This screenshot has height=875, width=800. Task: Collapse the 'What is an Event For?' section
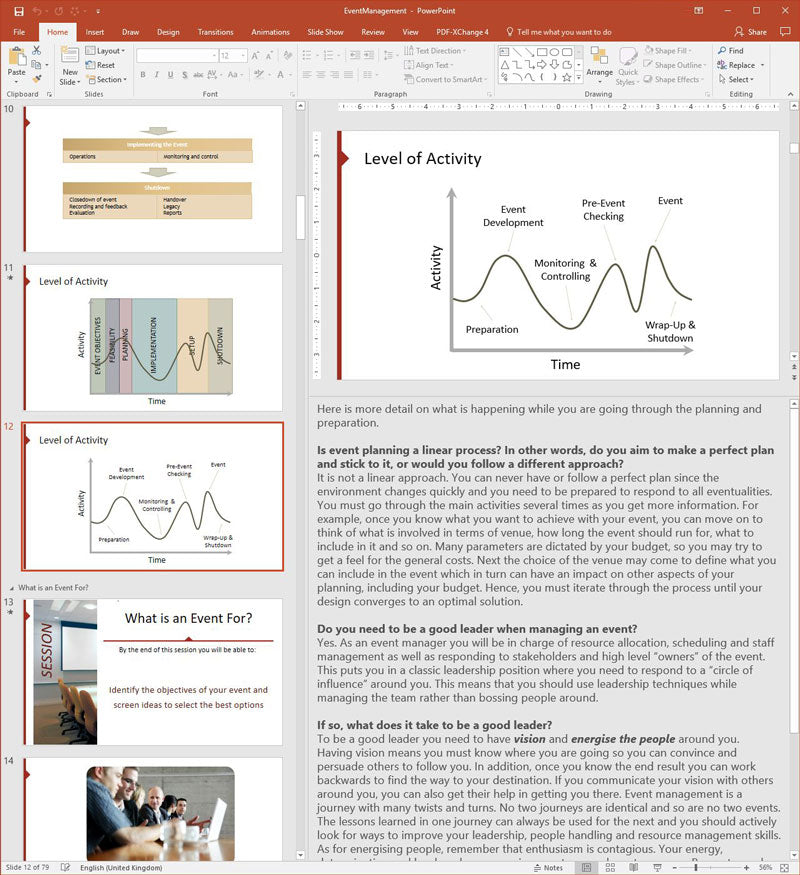click(x=12, y=588)
